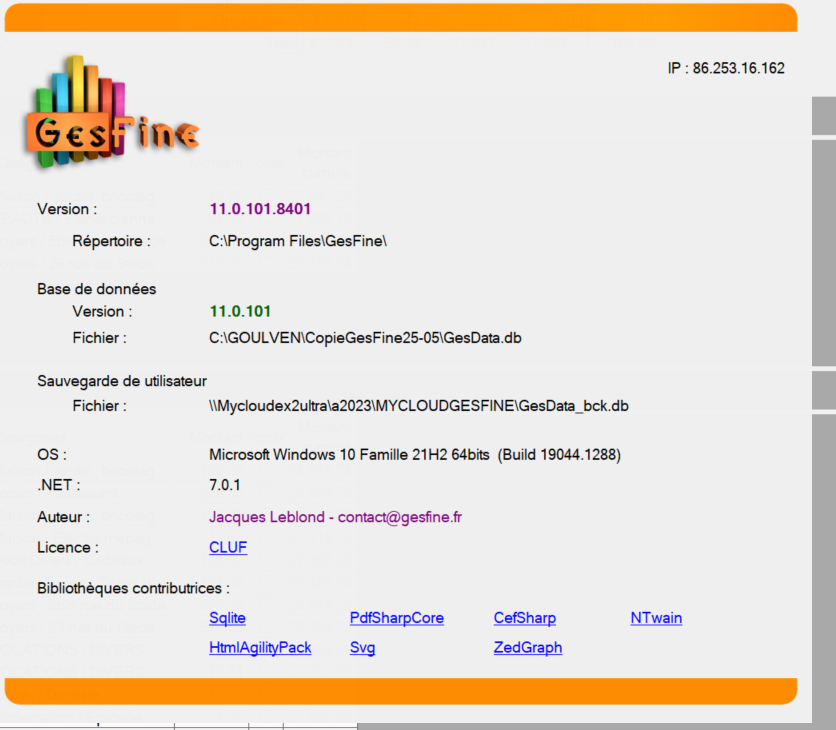Viewport: 836px width, 730px height.
Task: Open the PdfSharpCore library link
Action: click(396, 618)
